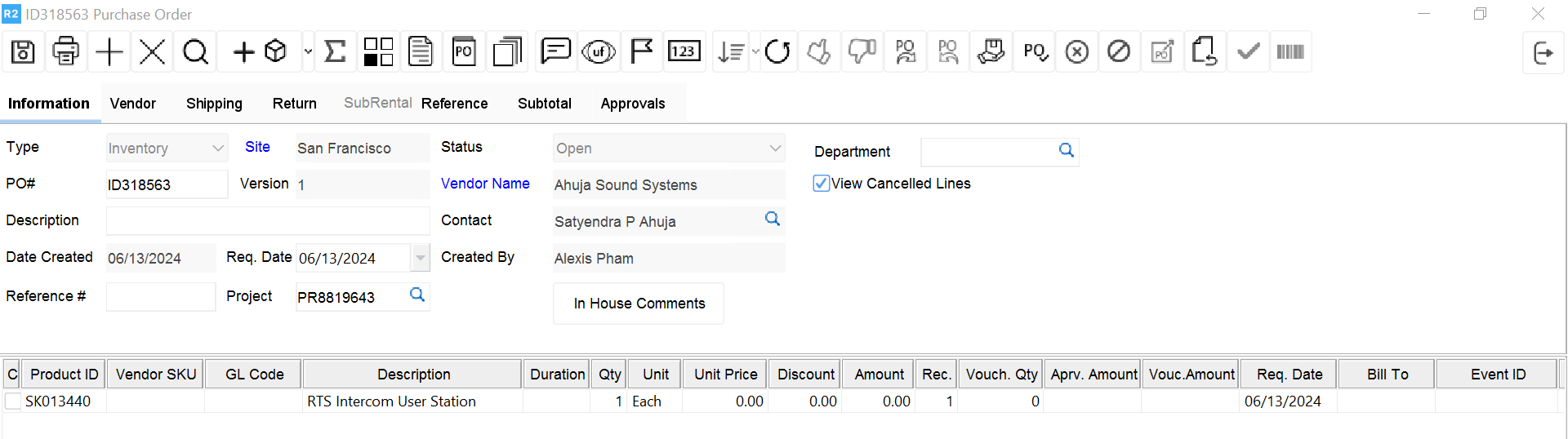This screenshot has height=439, width=1568.
Task: Open the Approvals tab
Action: [632, 104]
